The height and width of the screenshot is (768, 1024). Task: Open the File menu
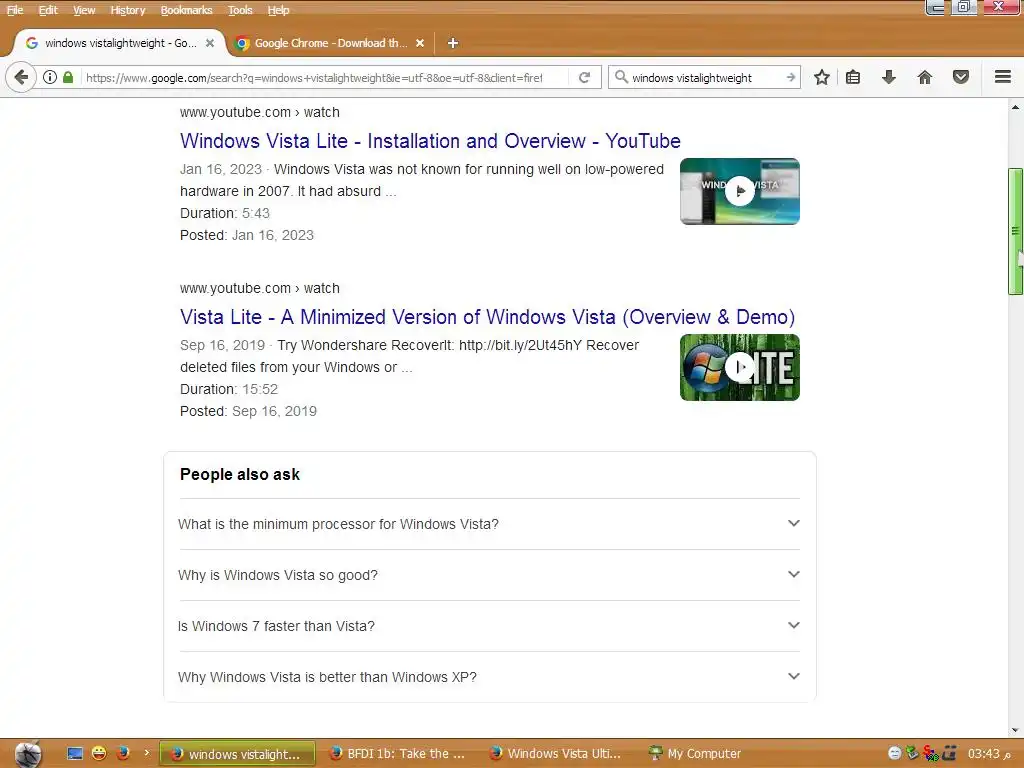click(14, 10)
